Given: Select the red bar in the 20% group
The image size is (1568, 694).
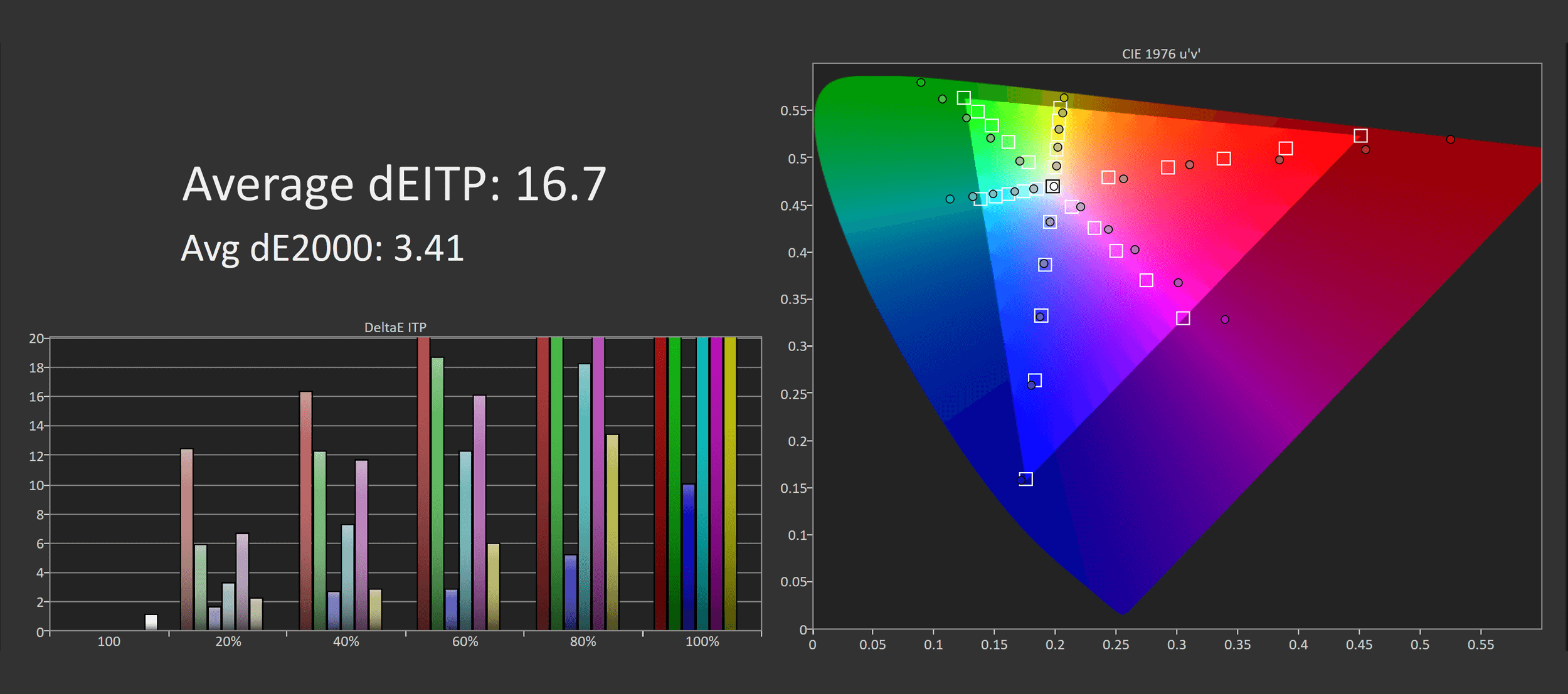Looking at the screenshot, I should 187,539.
